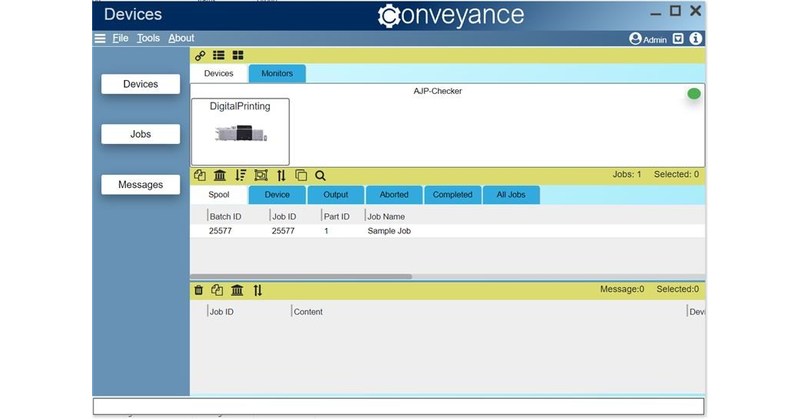Click the Part ID column header

pyautogui.click(x=337, y=216)
